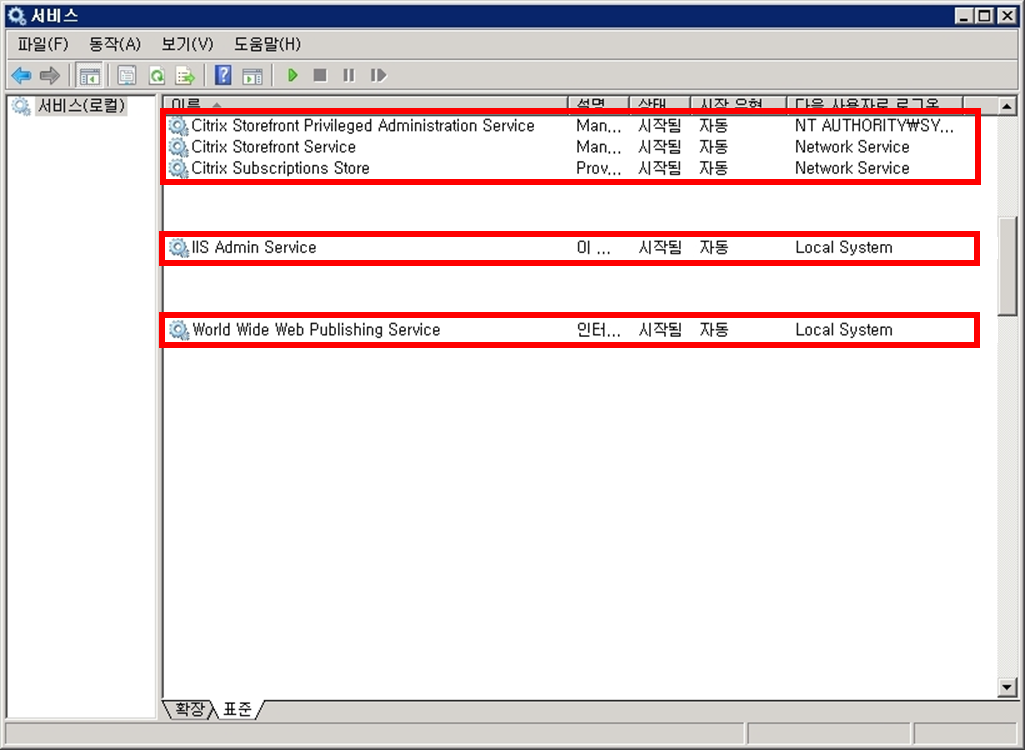Click the Pause Service icon
The width and height of the screenshot is (1025, 750).
[x=349, y=75]
